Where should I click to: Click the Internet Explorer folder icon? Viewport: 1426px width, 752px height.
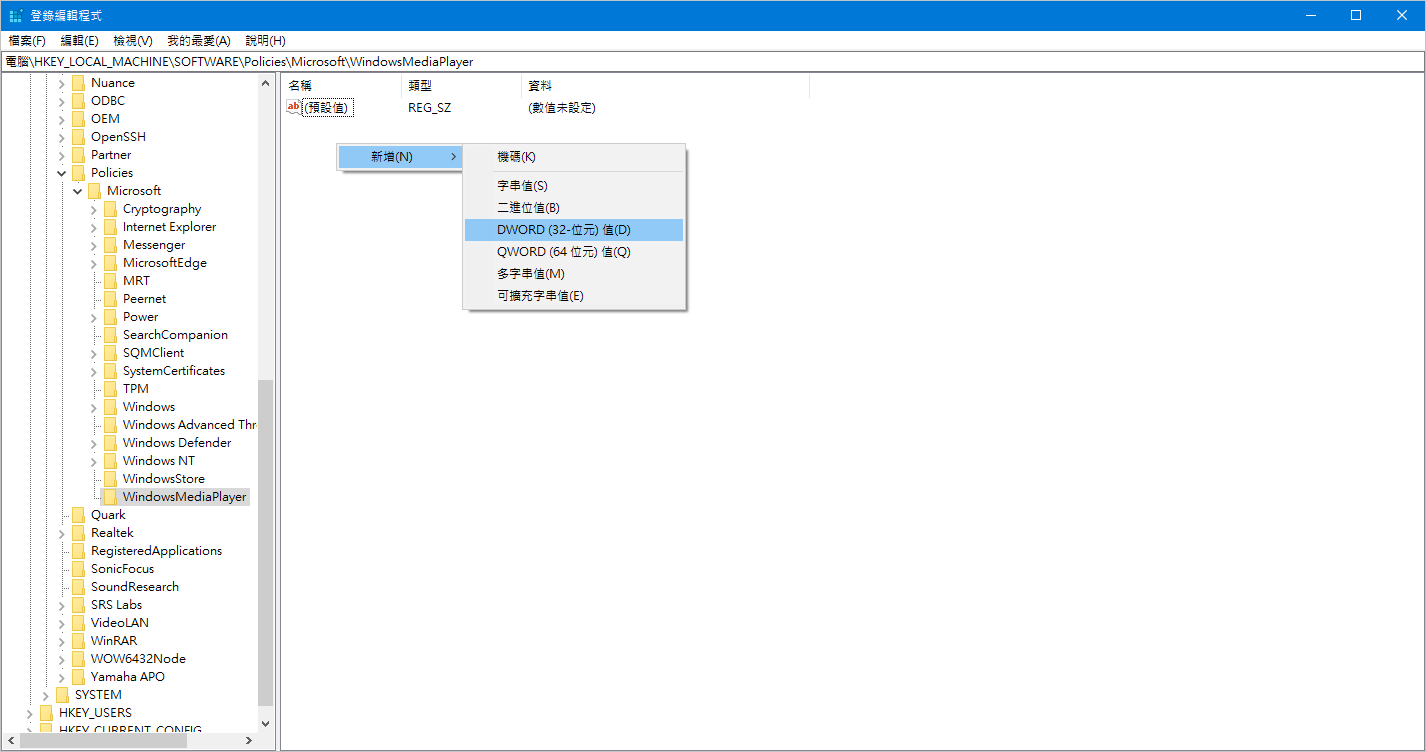pos(111,227)
